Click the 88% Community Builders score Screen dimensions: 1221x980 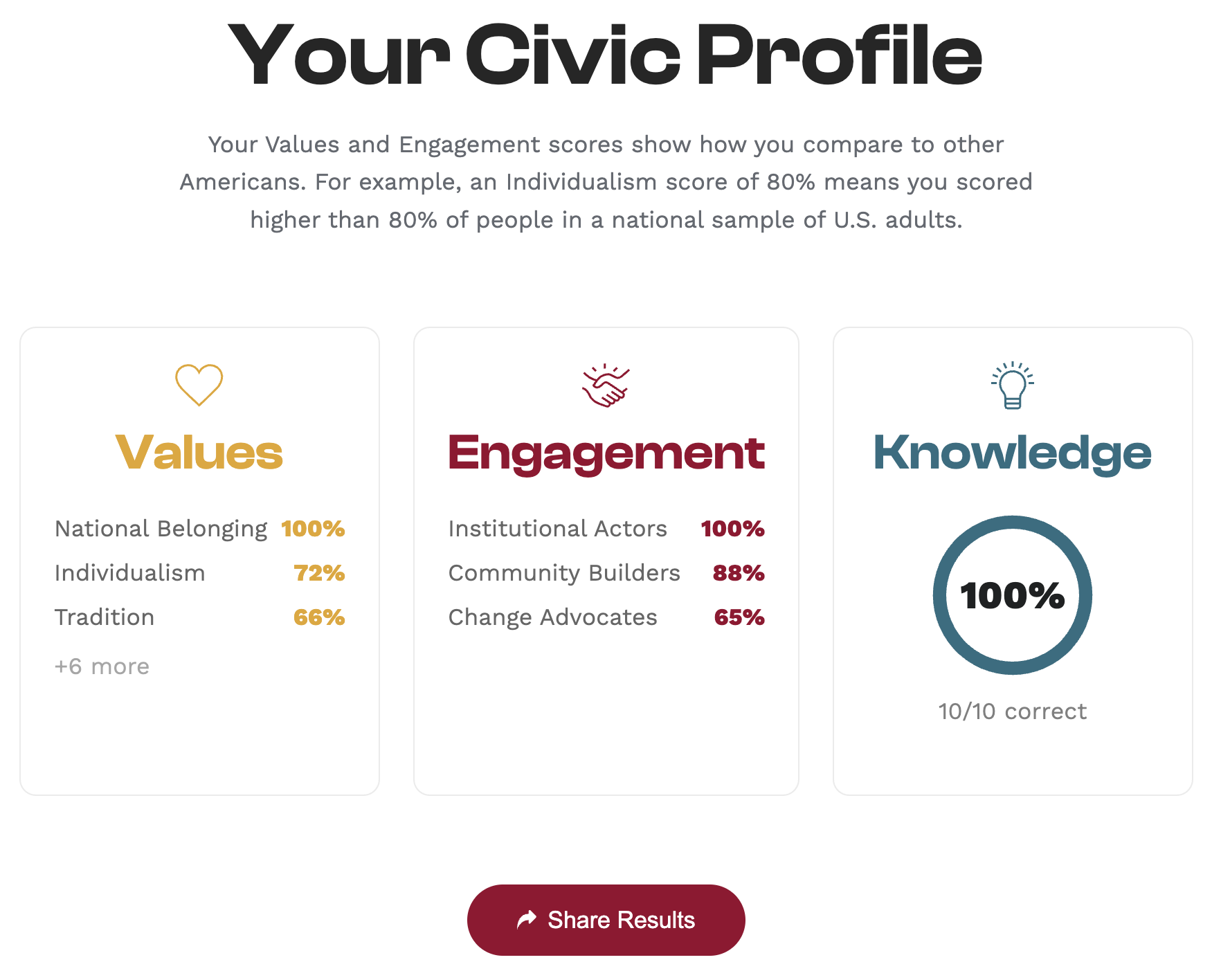[739, 573]
